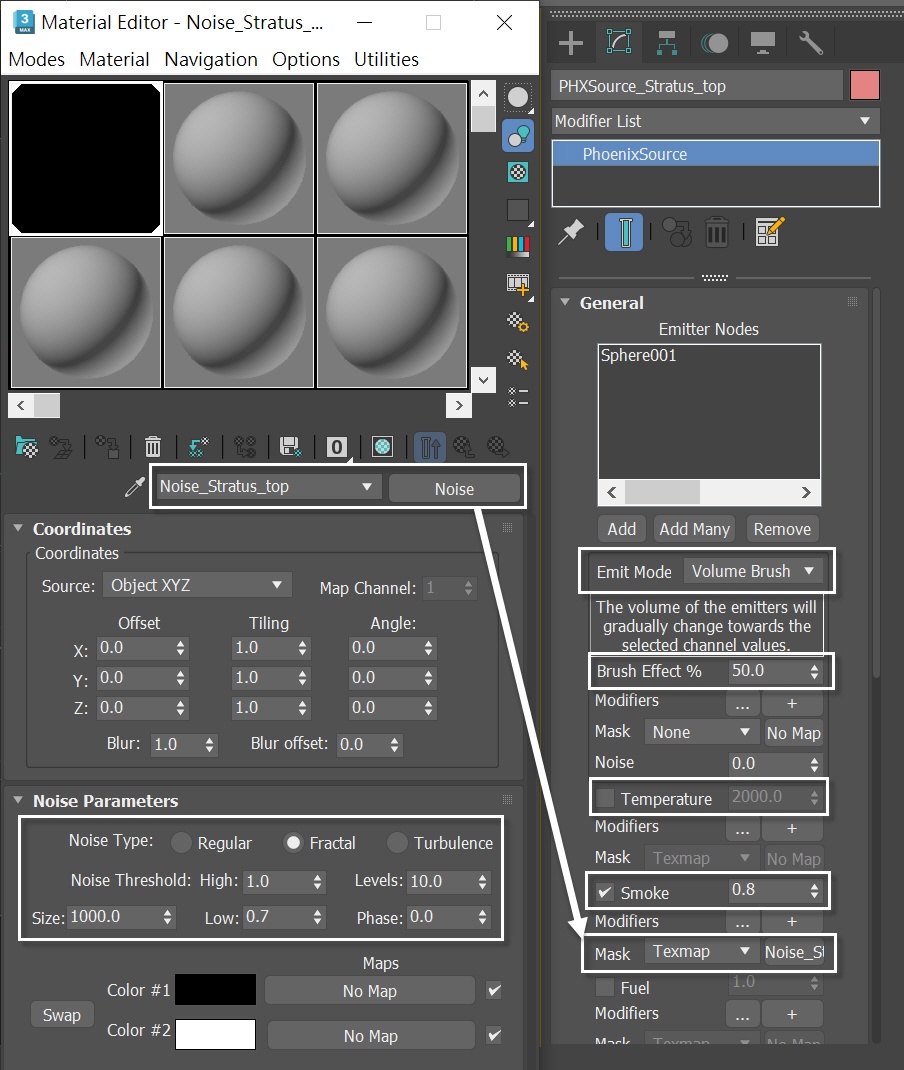Open Mask None dropdown under Brush Effect
904x1070 pixels.
point(702,732)
